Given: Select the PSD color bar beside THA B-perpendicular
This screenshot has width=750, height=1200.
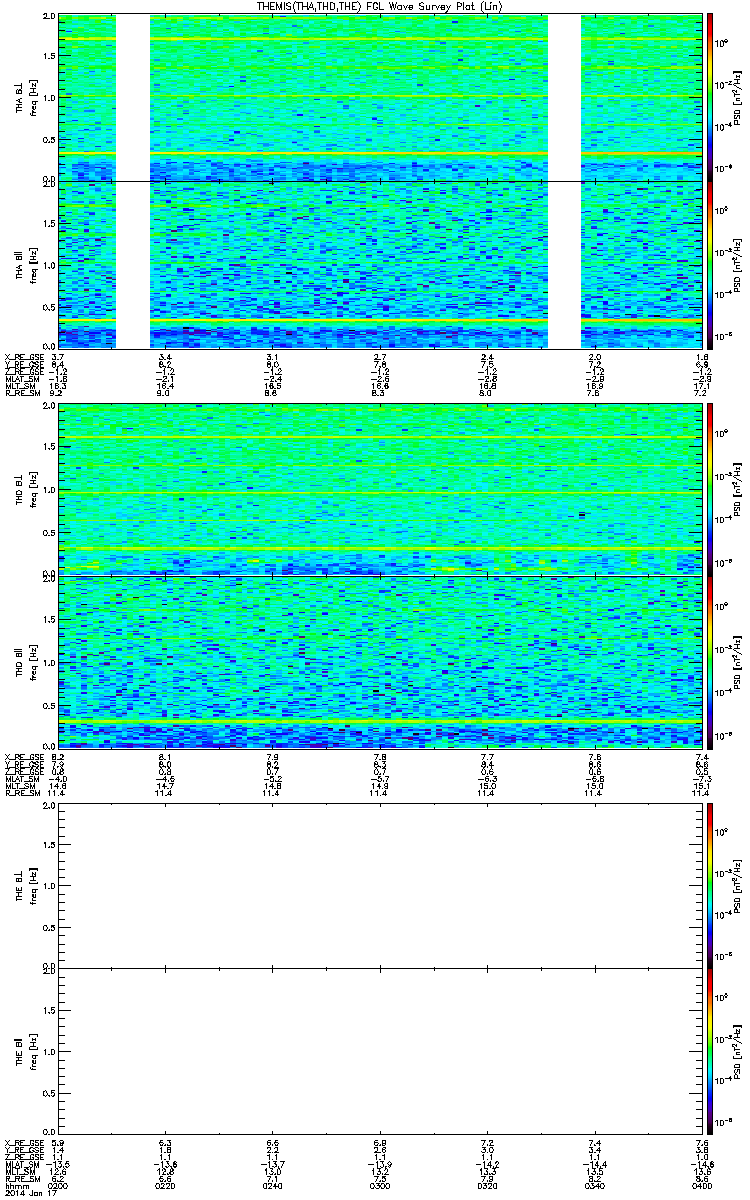Looking at the screenshot, I should pos(709,98).
